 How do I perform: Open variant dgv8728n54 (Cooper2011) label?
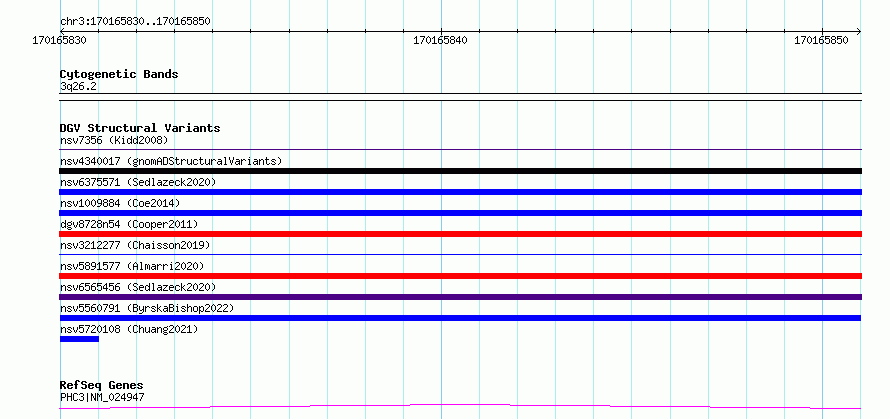129,224
